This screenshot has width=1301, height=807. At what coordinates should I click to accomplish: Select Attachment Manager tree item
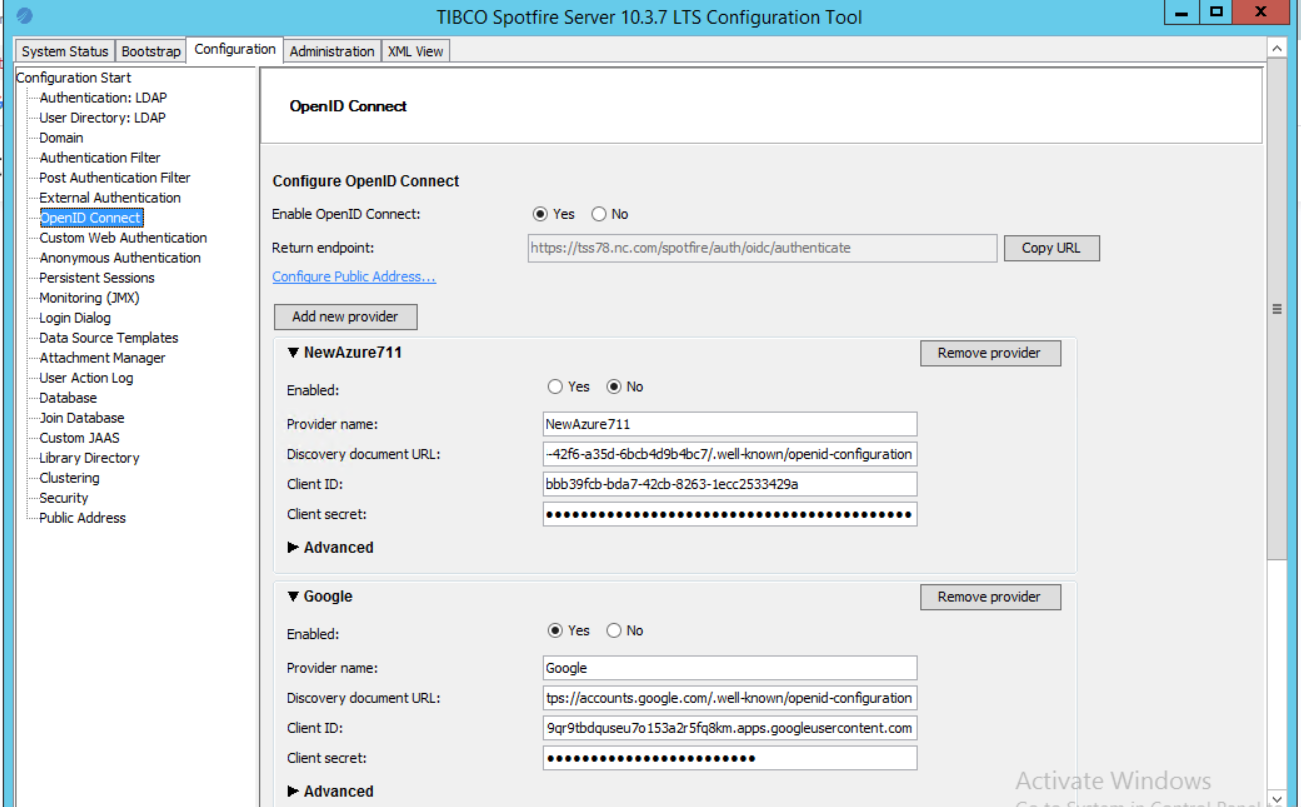pos(102,358)
